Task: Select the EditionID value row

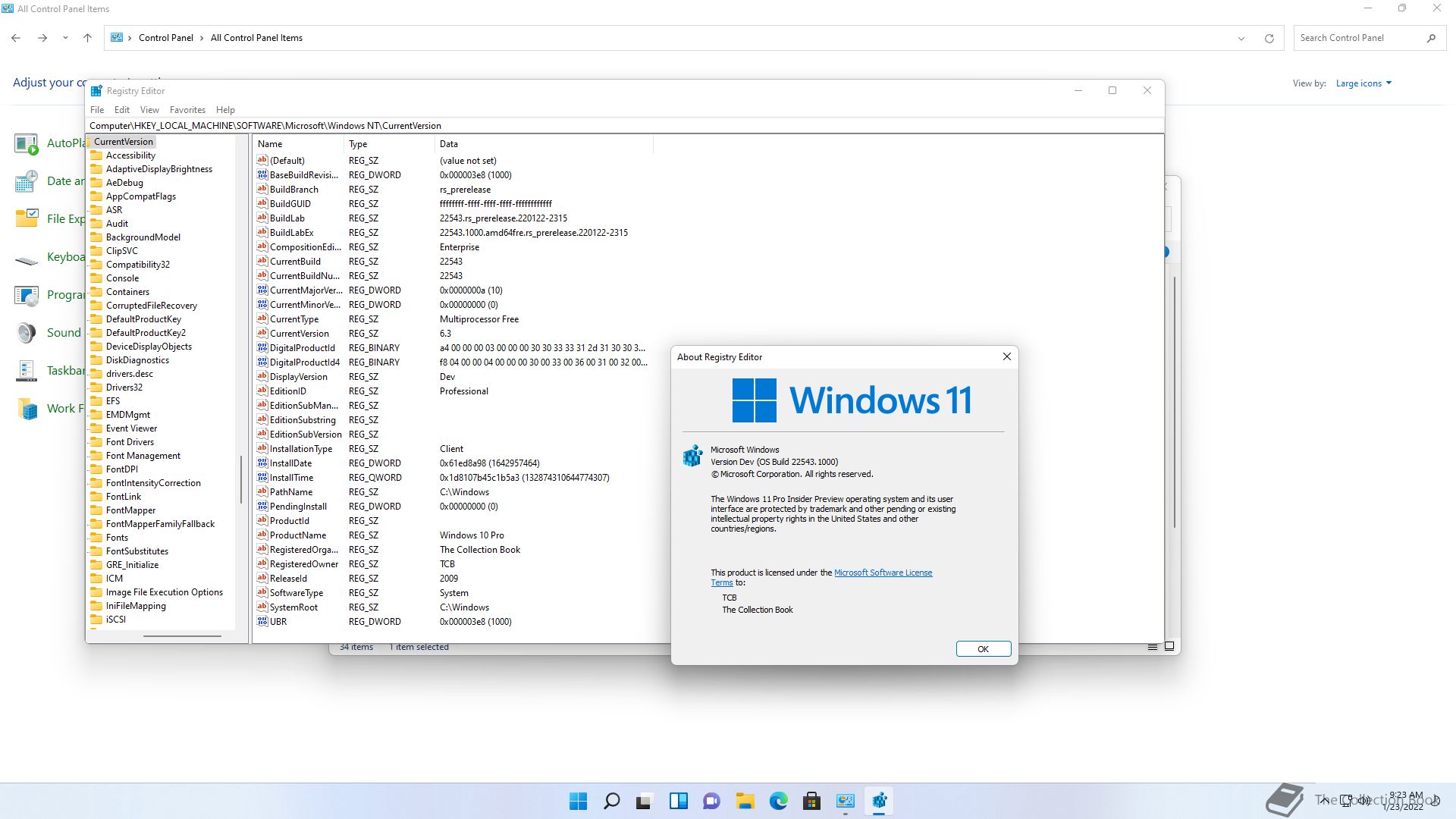Action: [x=452, y=391]
